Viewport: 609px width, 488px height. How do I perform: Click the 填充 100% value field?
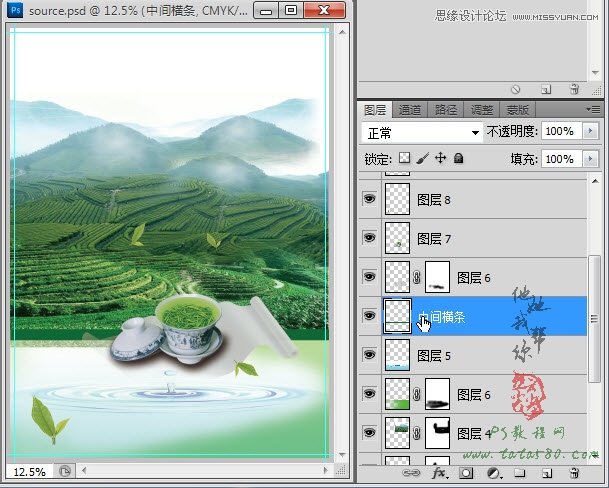[562, 159]
